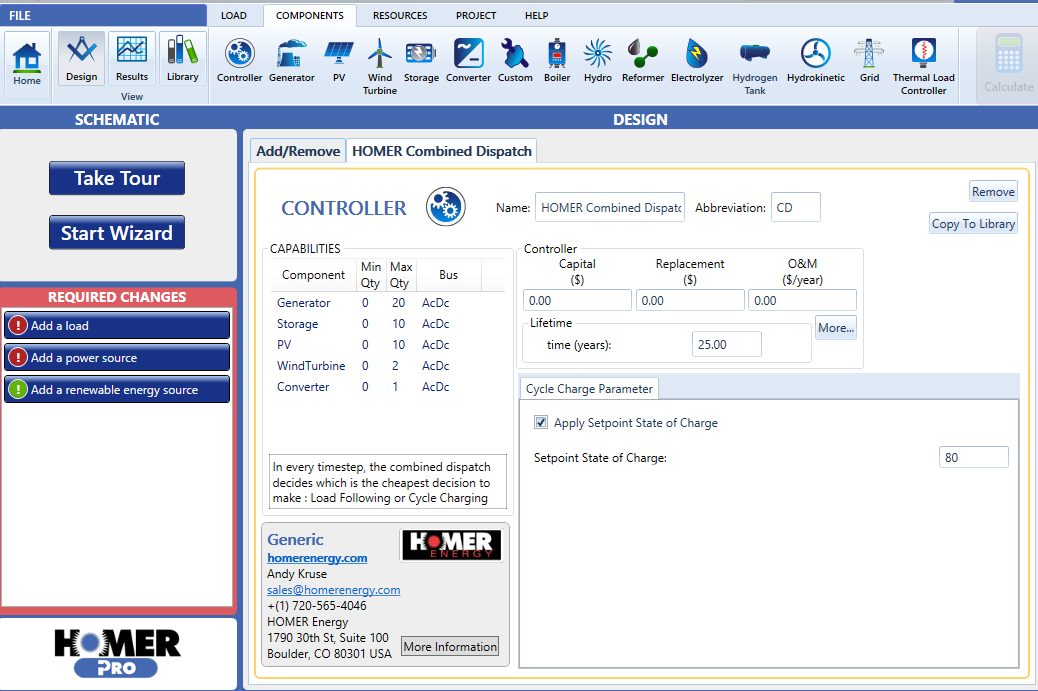Edit the Setpoint State of Charge value
1038x691 pixels.
[973, 456]
